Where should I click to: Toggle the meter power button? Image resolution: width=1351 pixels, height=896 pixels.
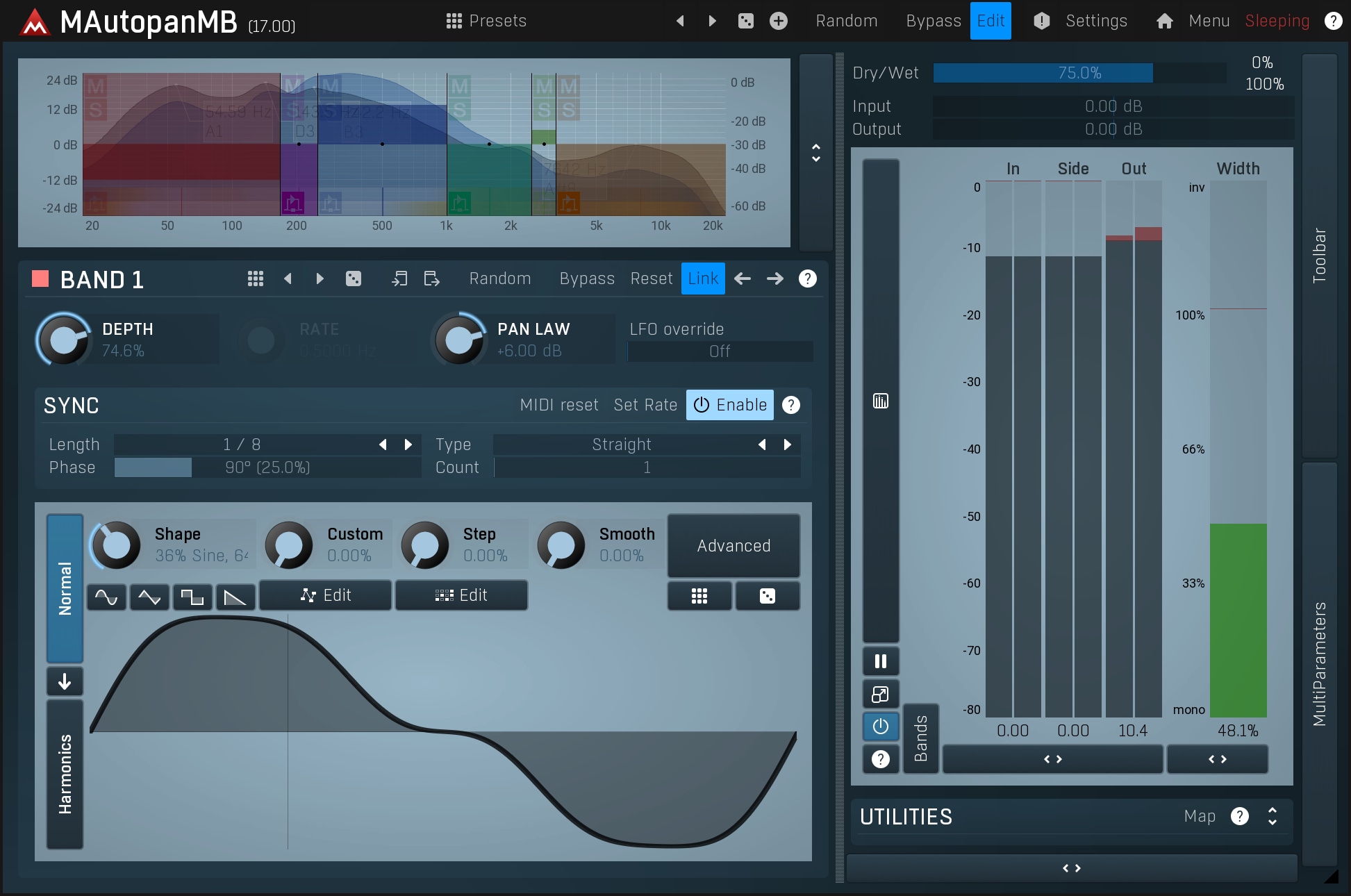pos(880,727)
